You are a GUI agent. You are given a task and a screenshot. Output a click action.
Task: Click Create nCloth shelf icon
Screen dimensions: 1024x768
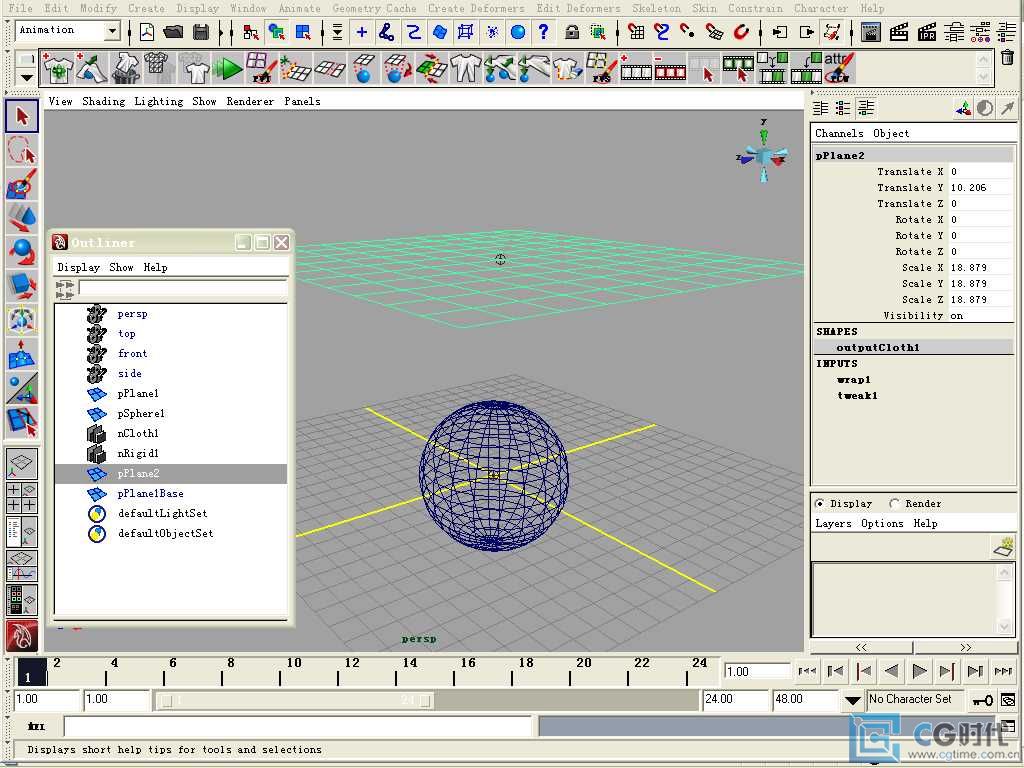pos(57,68)
